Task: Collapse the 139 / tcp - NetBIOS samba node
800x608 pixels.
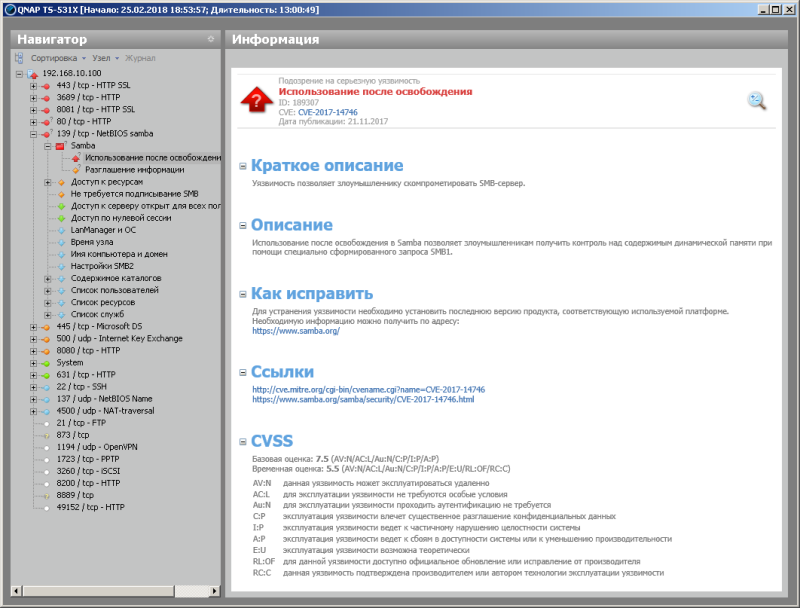Action: coord(33,134)
